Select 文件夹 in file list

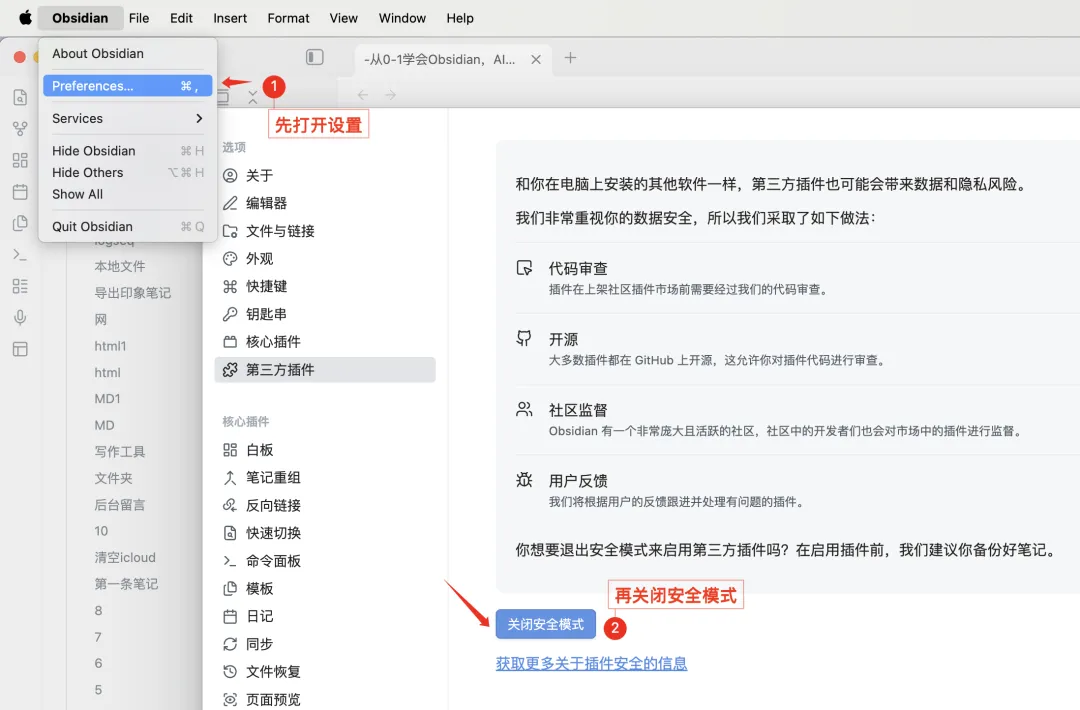click(114, 478)
